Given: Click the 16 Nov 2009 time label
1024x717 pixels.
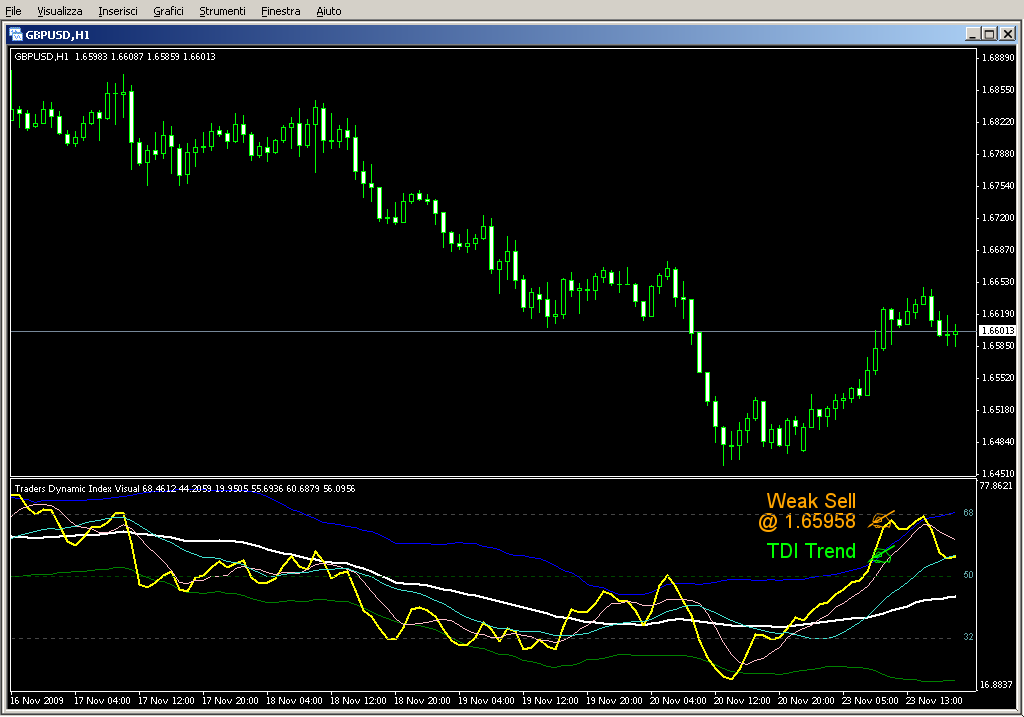Looking at the screenshot, I should point(37,701).
